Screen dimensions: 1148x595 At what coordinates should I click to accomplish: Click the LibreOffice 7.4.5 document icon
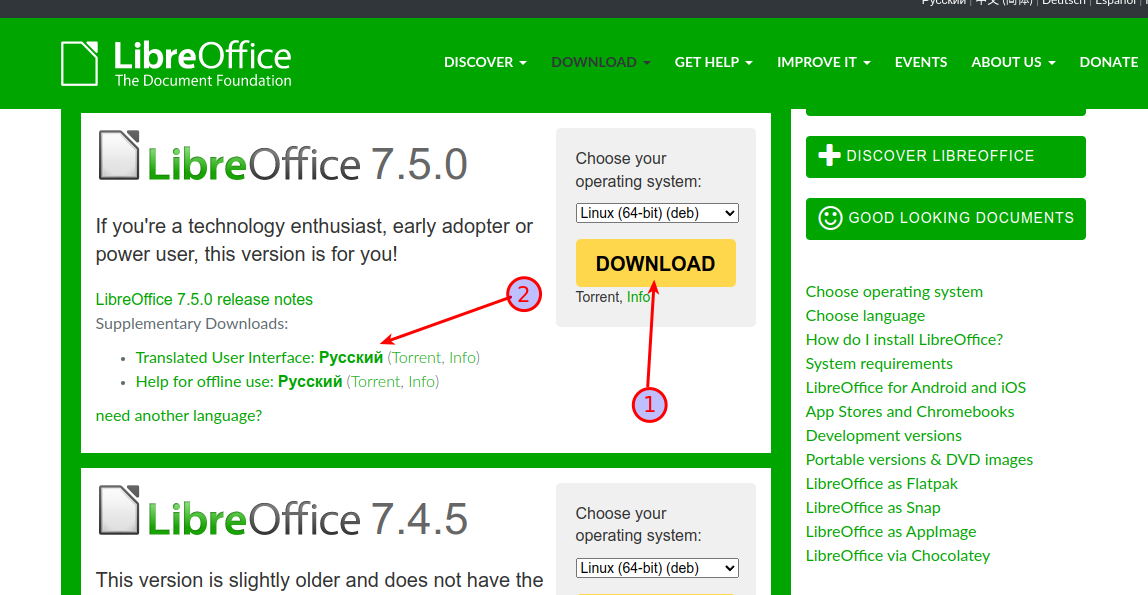[x=119, y=510]
